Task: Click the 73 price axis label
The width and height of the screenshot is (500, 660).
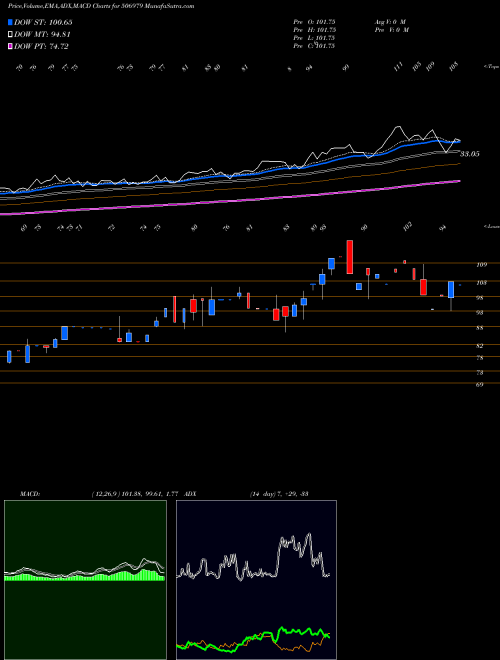Action: click(x=479, y=373)
